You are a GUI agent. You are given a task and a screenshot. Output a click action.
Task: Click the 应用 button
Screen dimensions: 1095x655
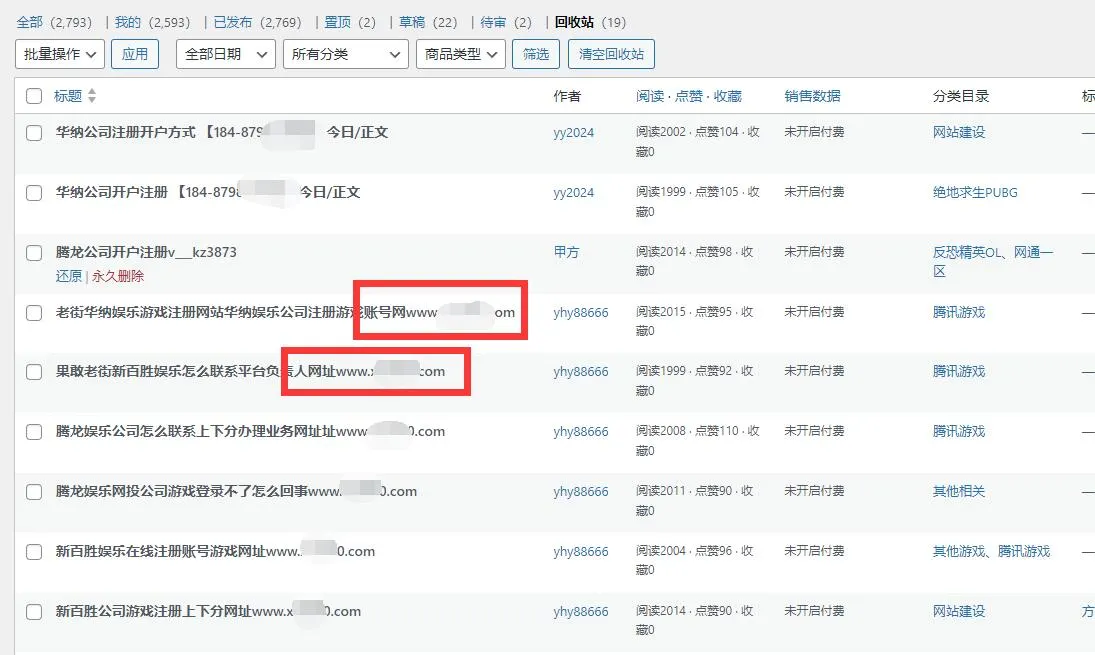135,54
